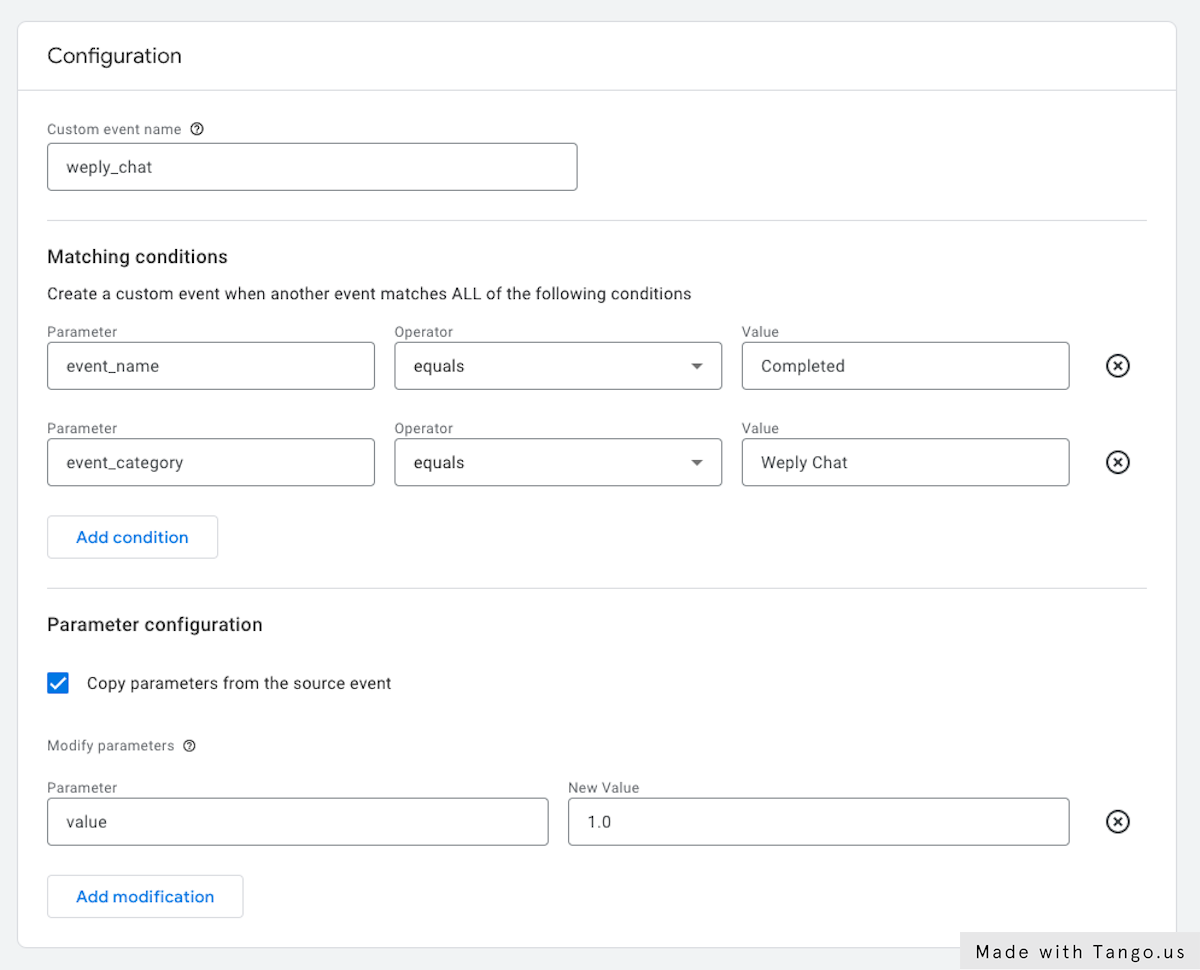Select the Matching conditions heading
This screenshot has width=1200, height=970.
coord(137,257)
